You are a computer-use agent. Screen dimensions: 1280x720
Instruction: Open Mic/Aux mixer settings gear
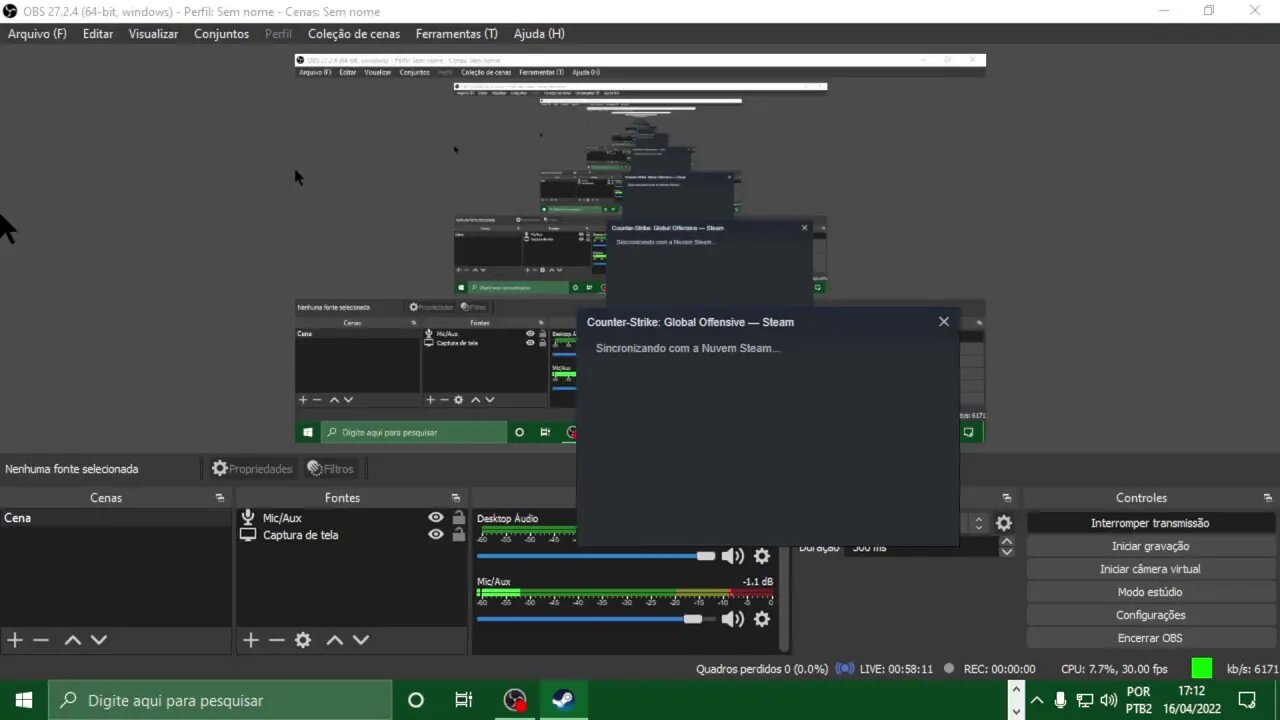[x=762, y=619]
